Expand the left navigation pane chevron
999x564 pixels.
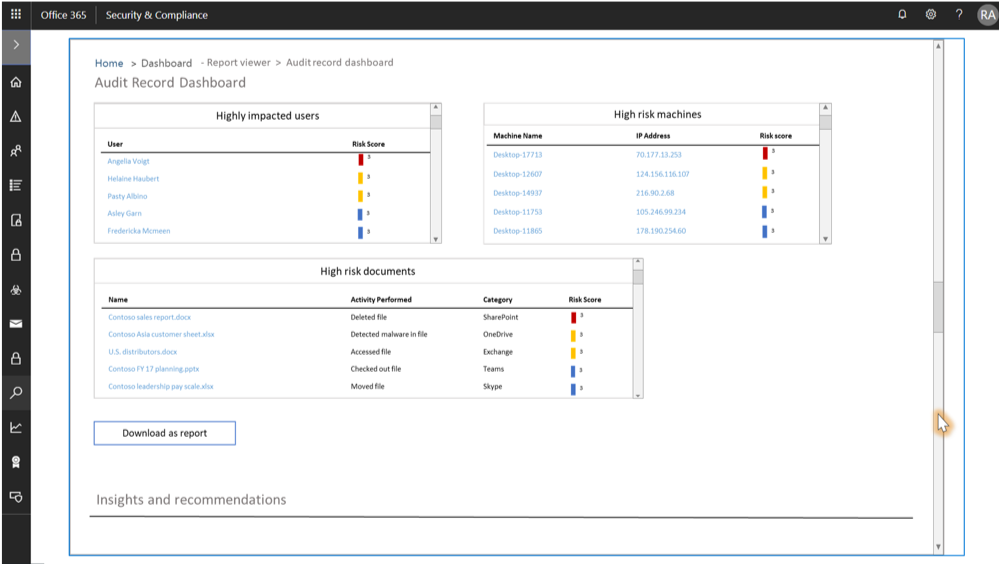[x=16, y=45]
